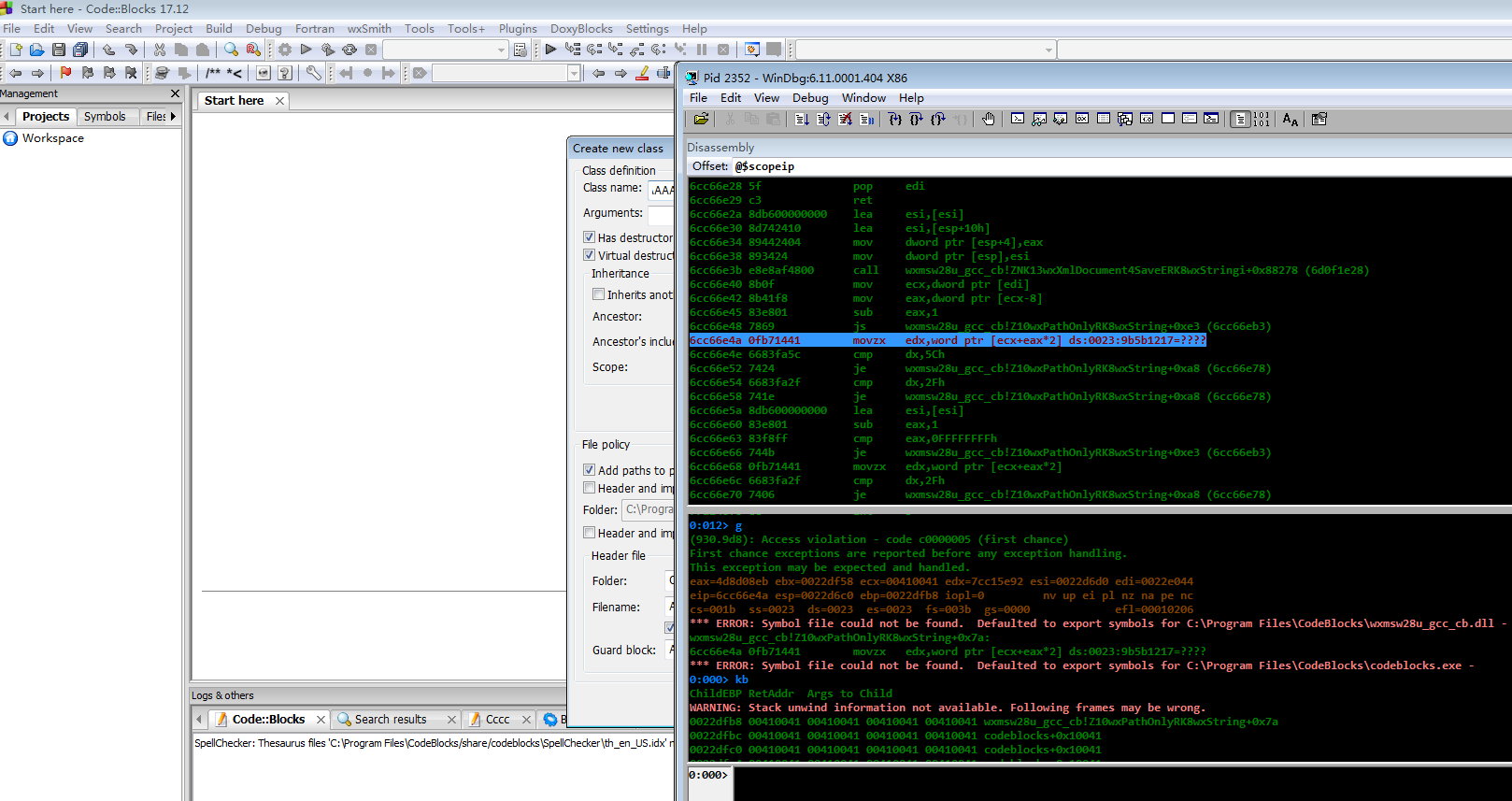Open Call Stack window icon in WinDbg
Screen dimensions: 1512x801
(x=1125, y=119)
